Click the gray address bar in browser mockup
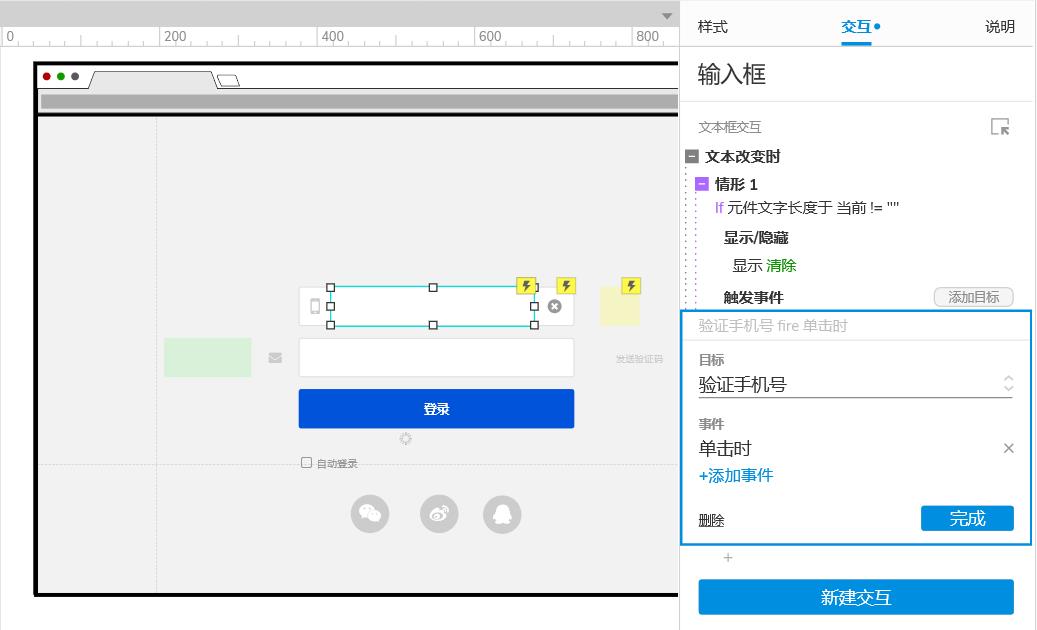 359,101
